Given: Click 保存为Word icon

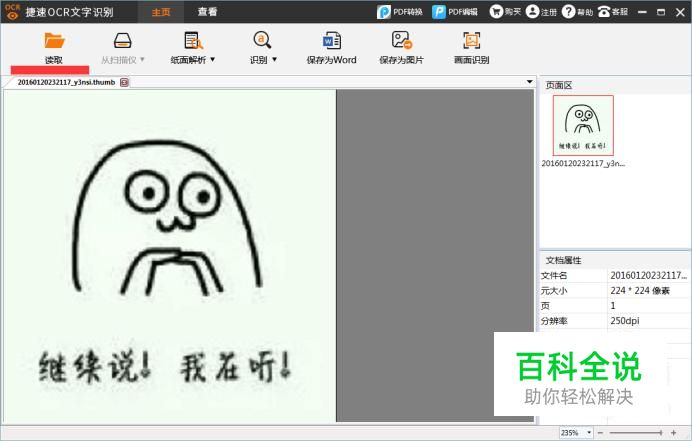Looking at the screenshot, I should (x=331, y=40).
